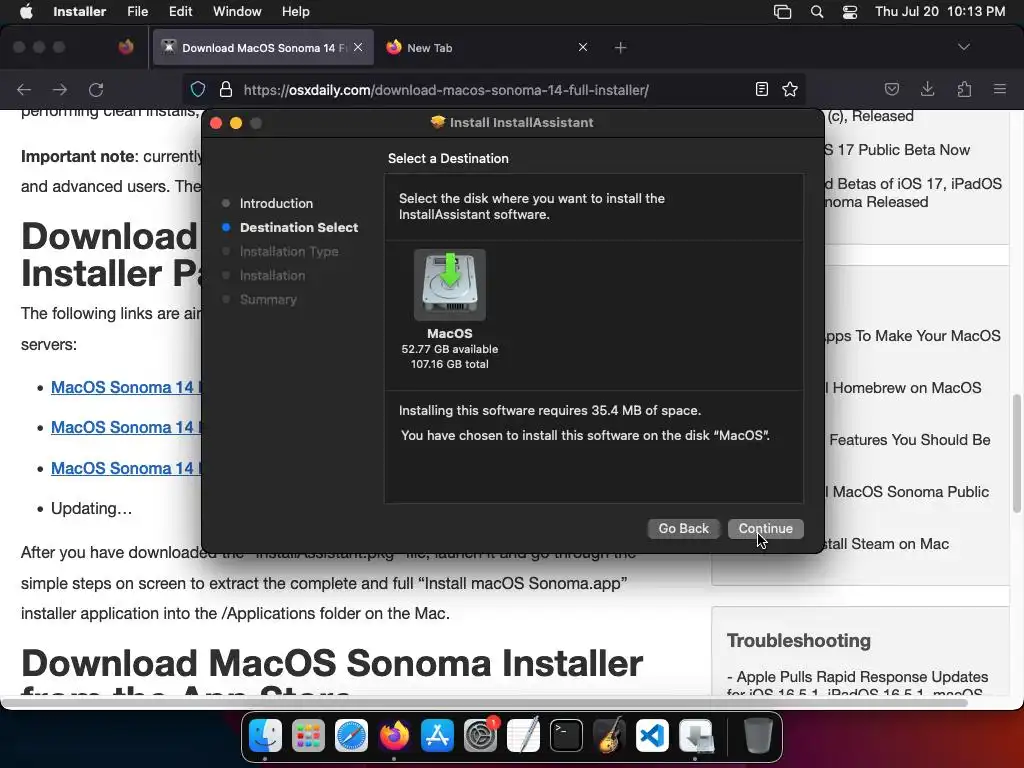This screenshot has width=1024, height=768.
Task: Click the site security padlock icon
Action: [x=225, y=89]
